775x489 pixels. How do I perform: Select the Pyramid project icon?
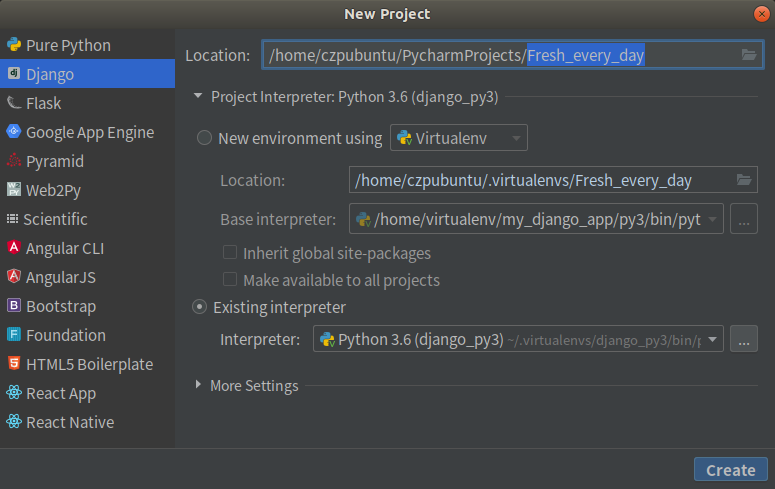[14, 161]
